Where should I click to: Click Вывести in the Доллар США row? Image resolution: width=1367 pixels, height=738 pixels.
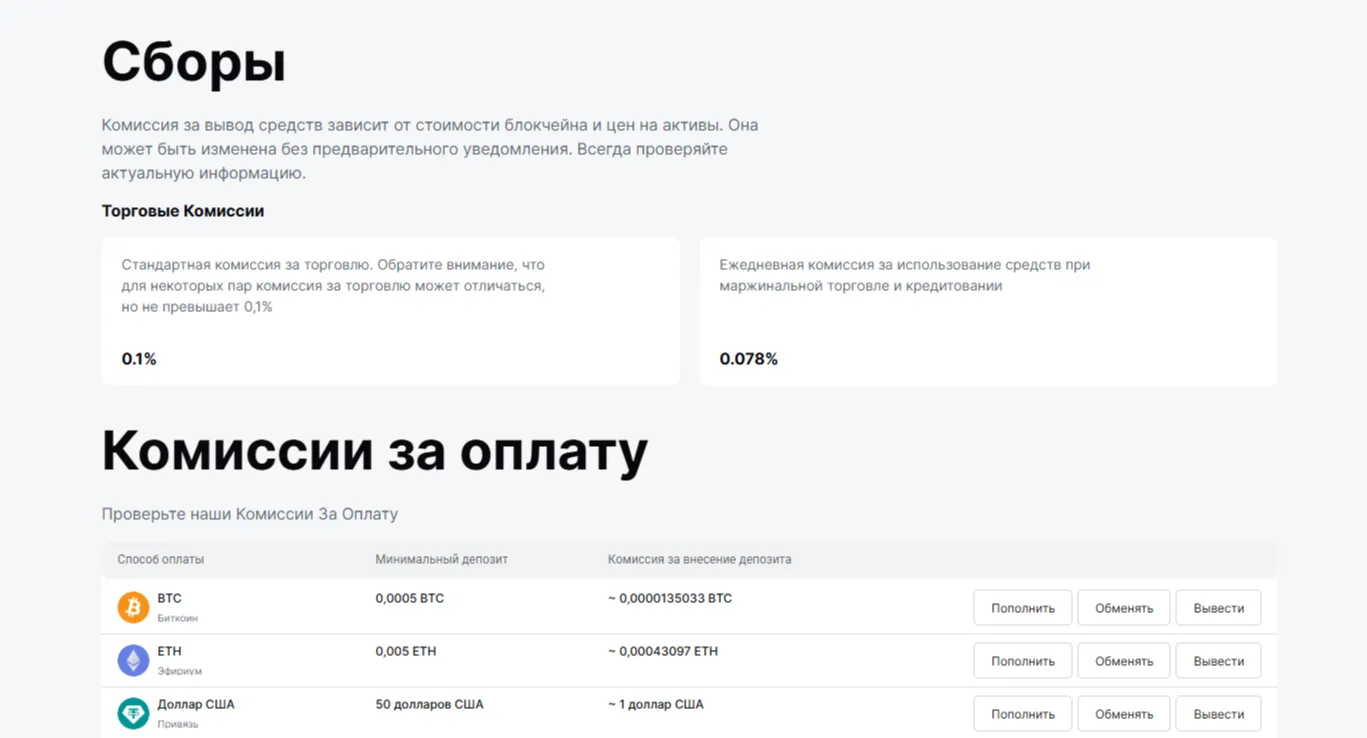tap(1218, 714)
